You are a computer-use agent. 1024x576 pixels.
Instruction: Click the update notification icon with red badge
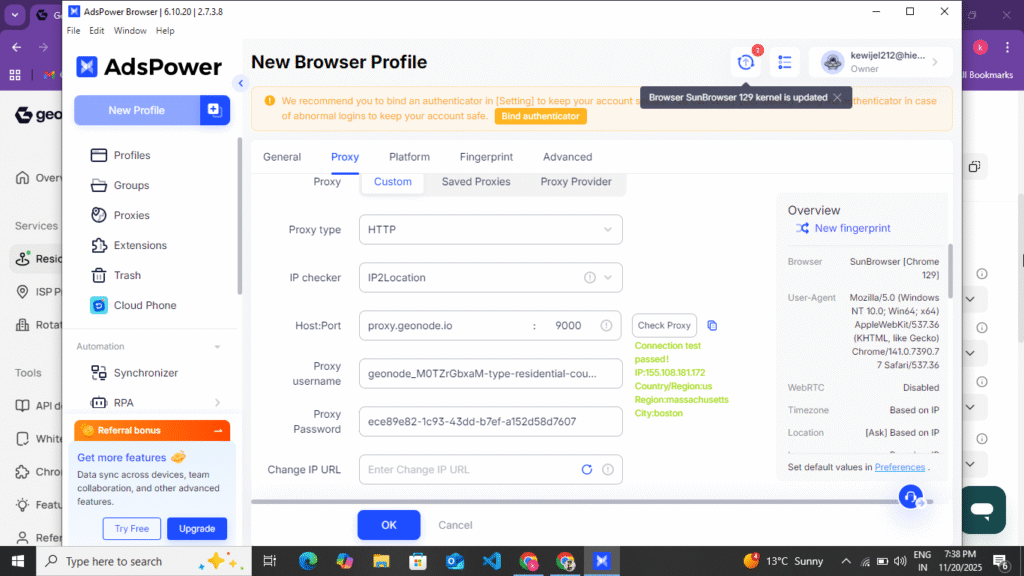coord(745,62)
